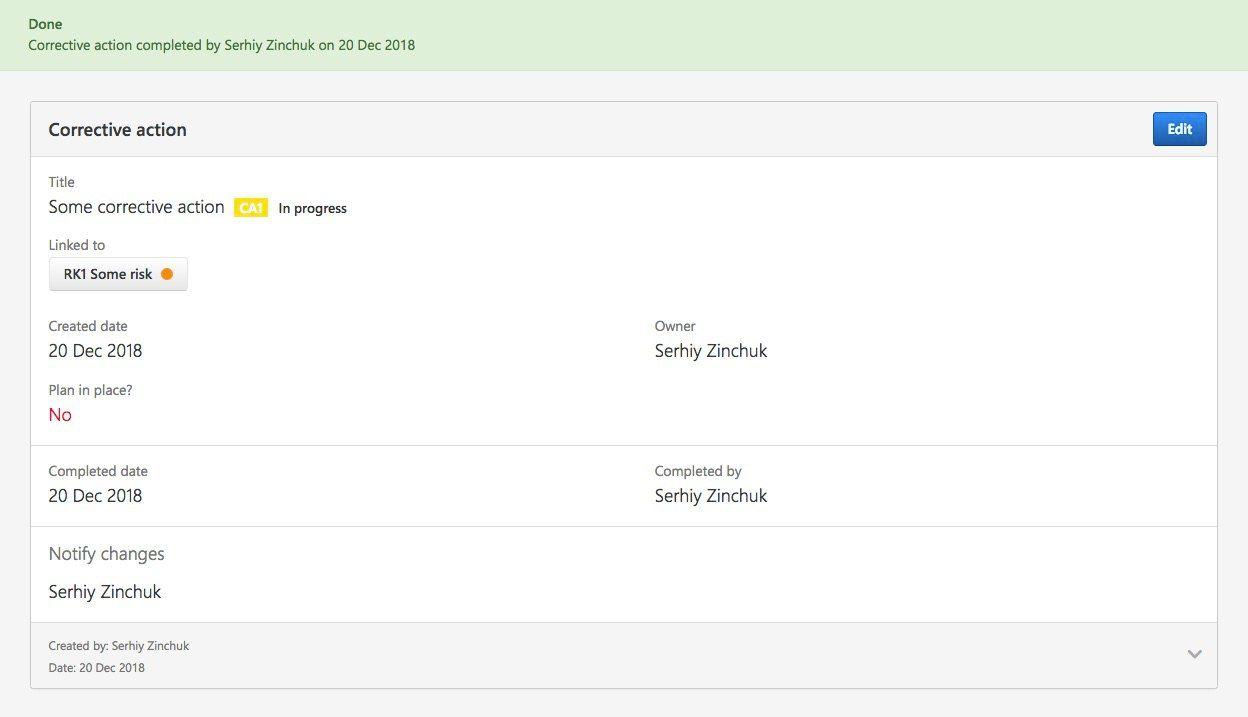Select Serhiy Zinchuk under Notify changes

click(x=105, y=592)
